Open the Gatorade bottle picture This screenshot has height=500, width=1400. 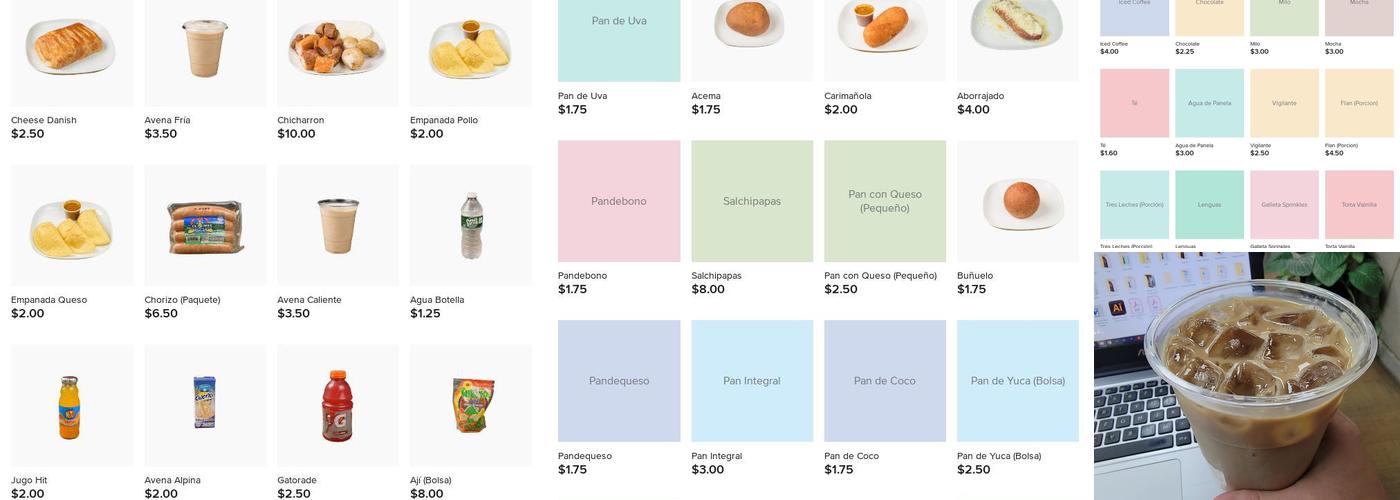click(338, 405)
